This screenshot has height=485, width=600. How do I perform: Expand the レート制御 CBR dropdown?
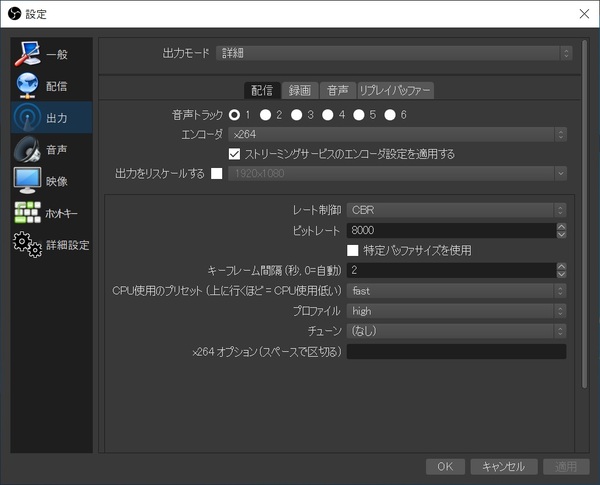[456, 210]
